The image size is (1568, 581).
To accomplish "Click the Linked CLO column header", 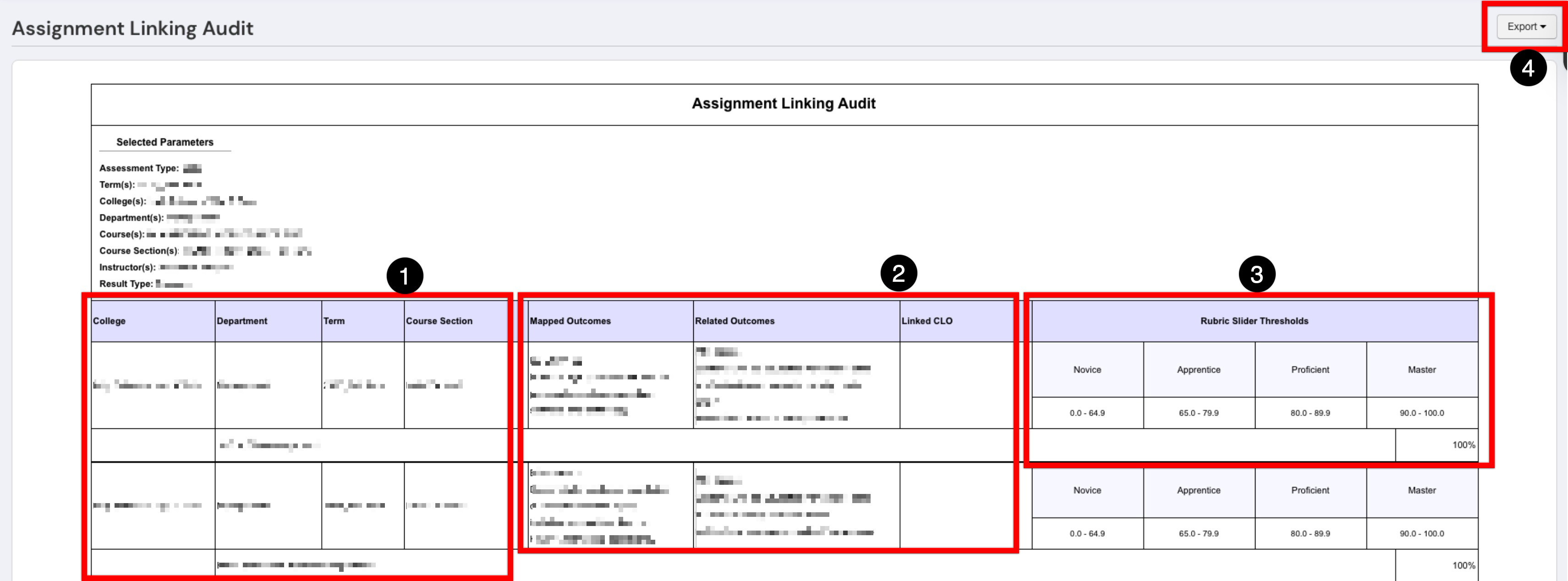I will 927,321.
